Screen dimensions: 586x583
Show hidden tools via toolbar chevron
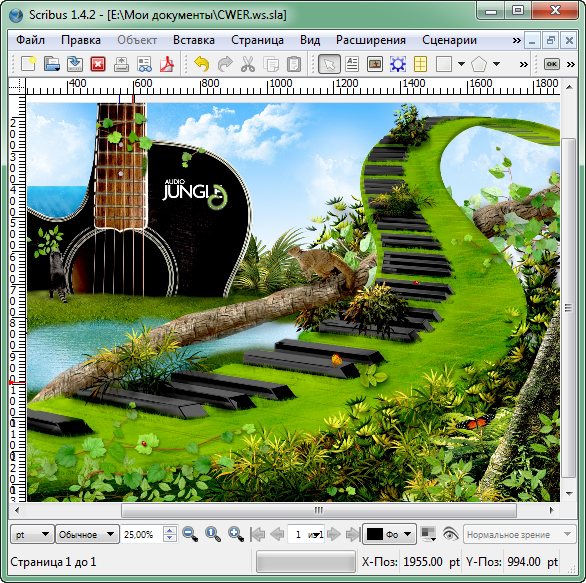pos(524,65)
